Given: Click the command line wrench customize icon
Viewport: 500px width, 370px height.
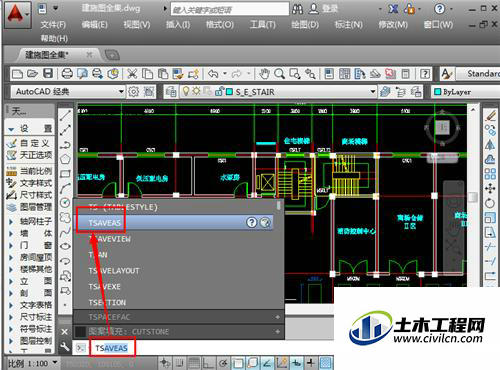Looking at the screenshot, I should point(65,347).
